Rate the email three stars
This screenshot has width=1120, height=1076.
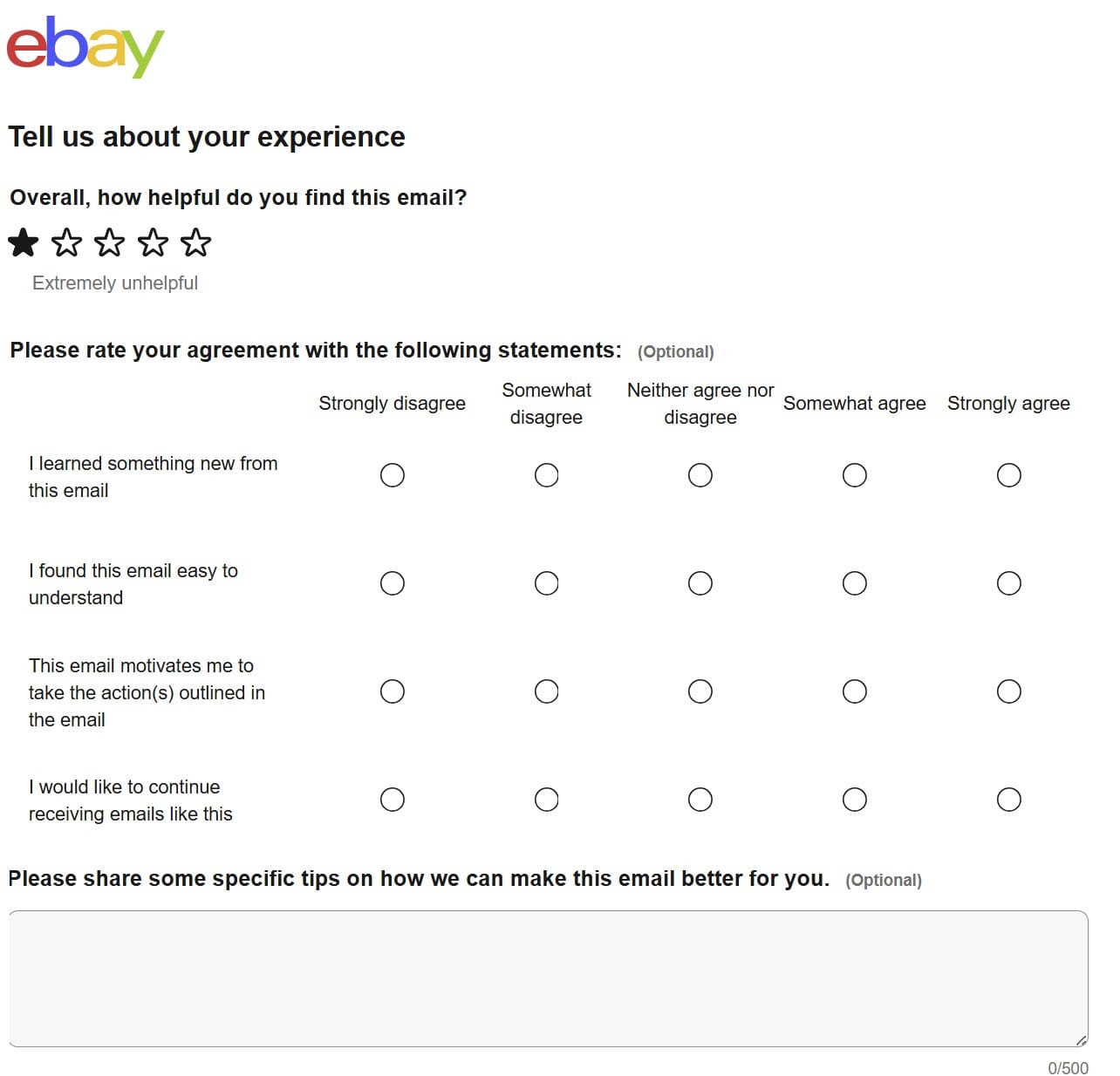[x=110, y=242]
